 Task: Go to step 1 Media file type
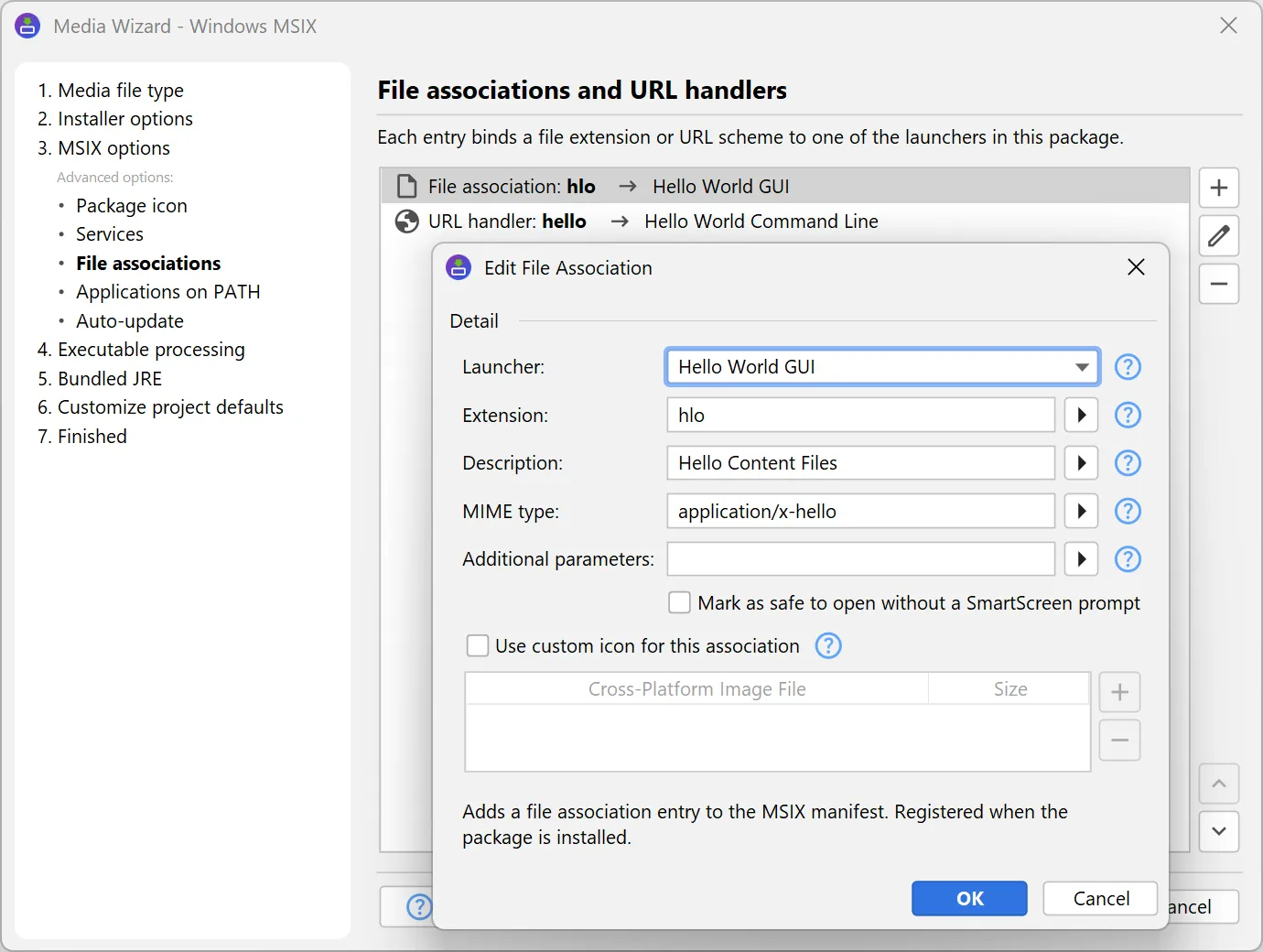point(111,91)
